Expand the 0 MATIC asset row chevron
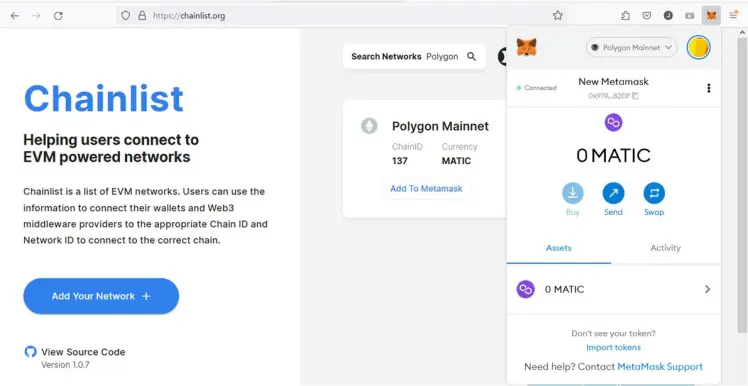 (707, 289)
